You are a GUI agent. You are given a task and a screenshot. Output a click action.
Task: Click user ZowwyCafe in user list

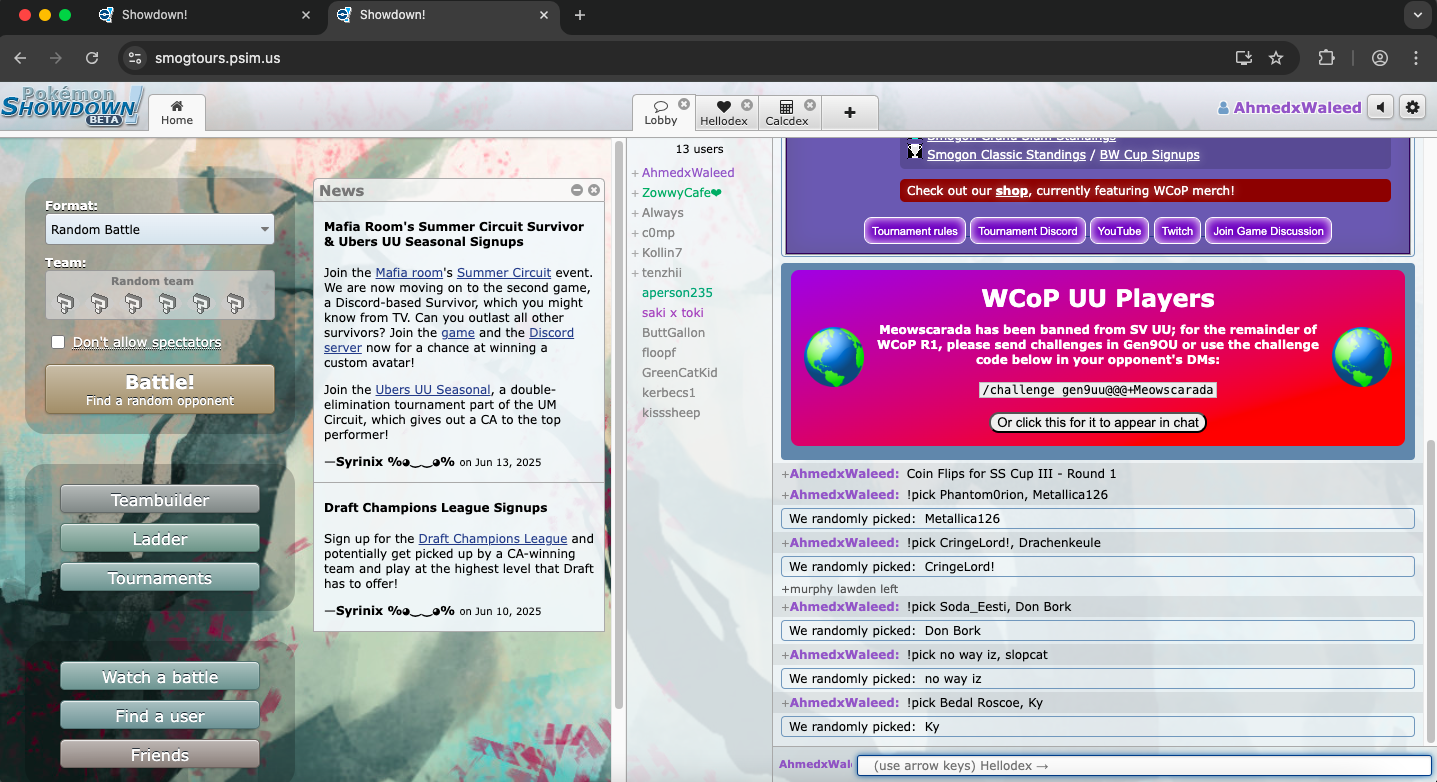681,192
